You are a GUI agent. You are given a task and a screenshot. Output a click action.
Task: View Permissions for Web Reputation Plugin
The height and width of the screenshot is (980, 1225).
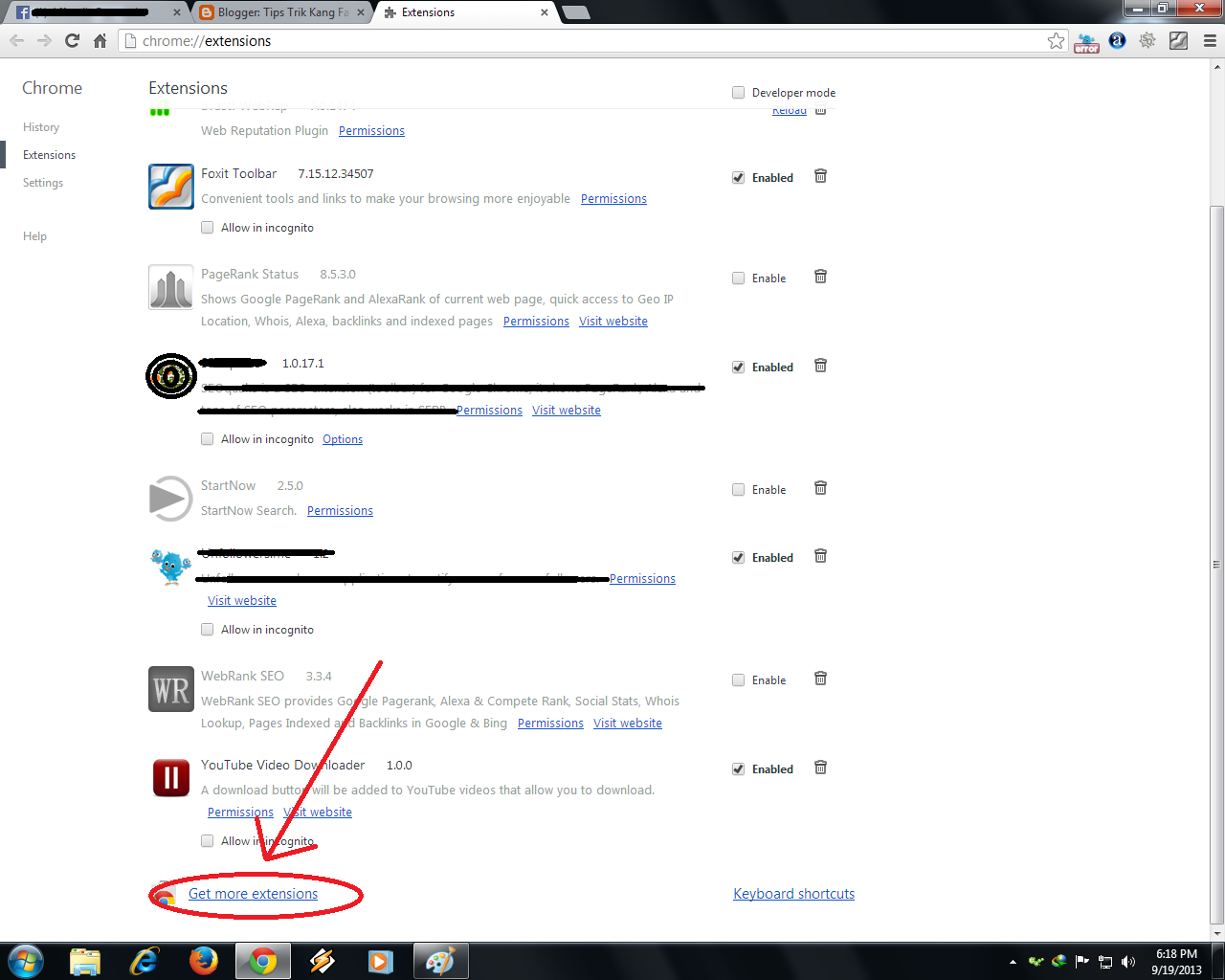[x=371, y=131]
